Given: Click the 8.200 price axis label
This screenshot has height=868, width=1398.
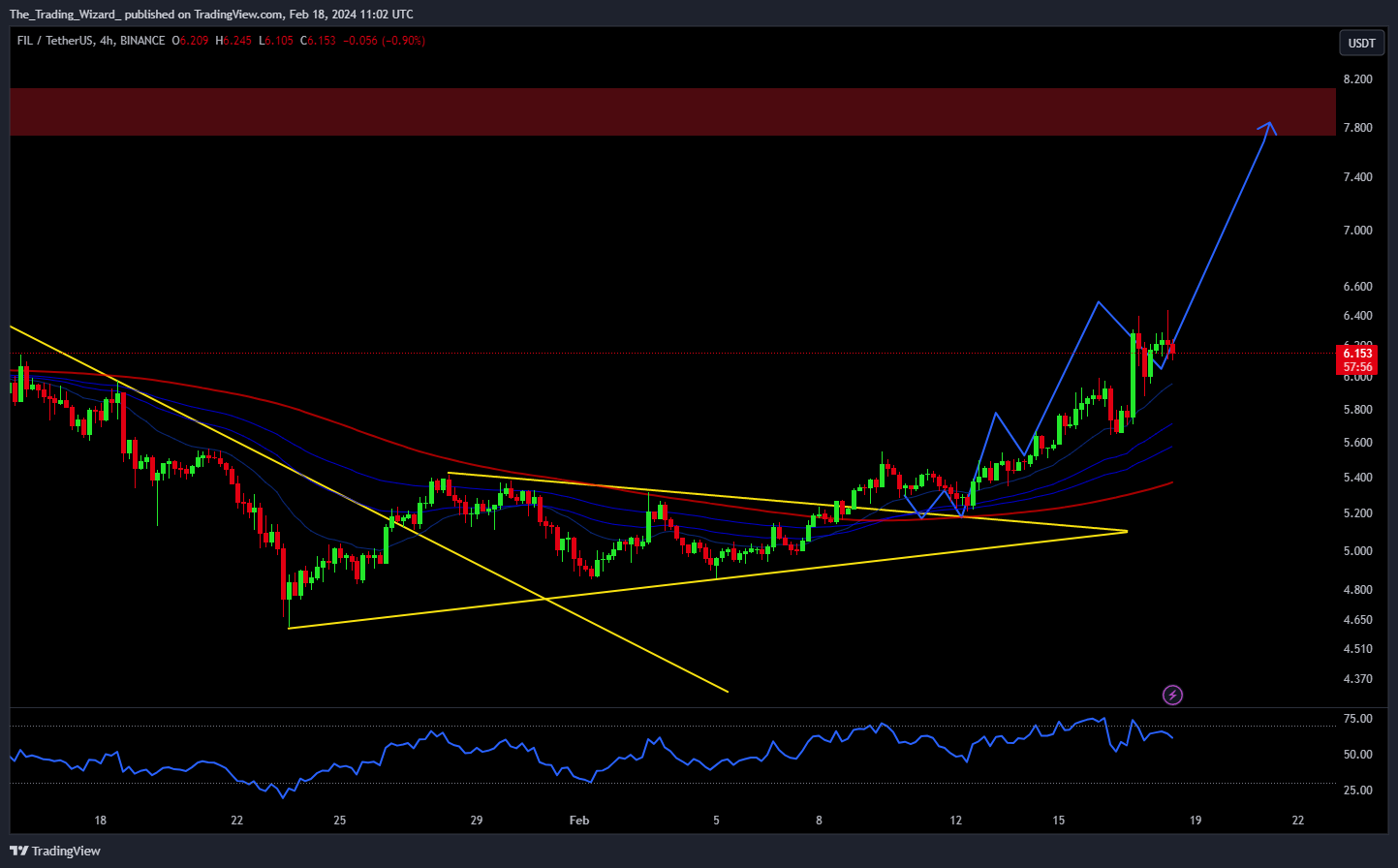Looking at the screenshot, I should click(x=1357, y=79).
